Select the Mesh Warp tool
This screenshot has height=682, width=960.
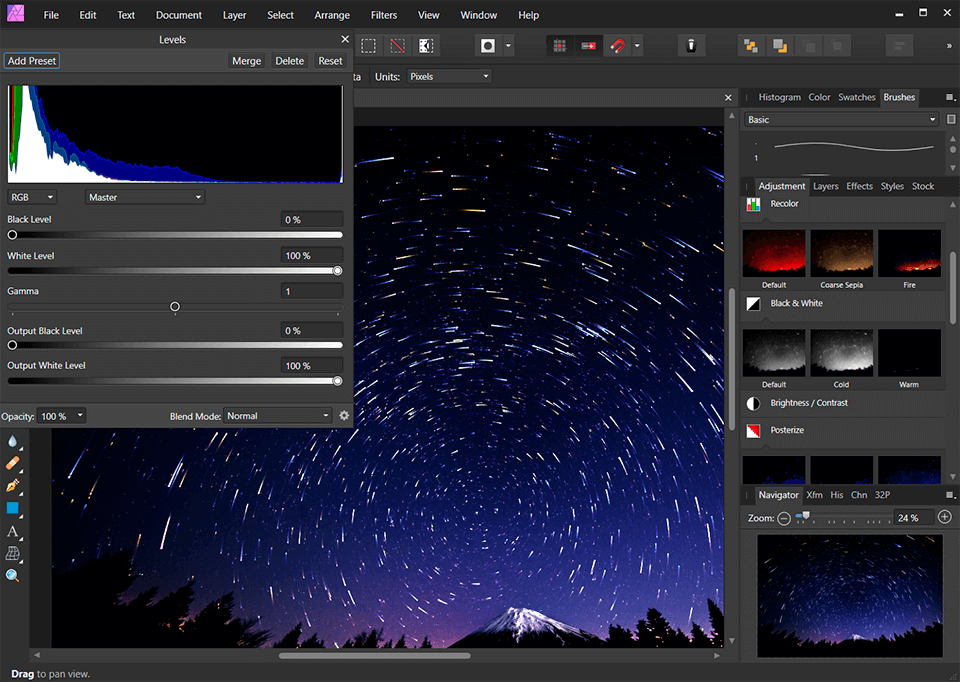click(x=12, y=553)
